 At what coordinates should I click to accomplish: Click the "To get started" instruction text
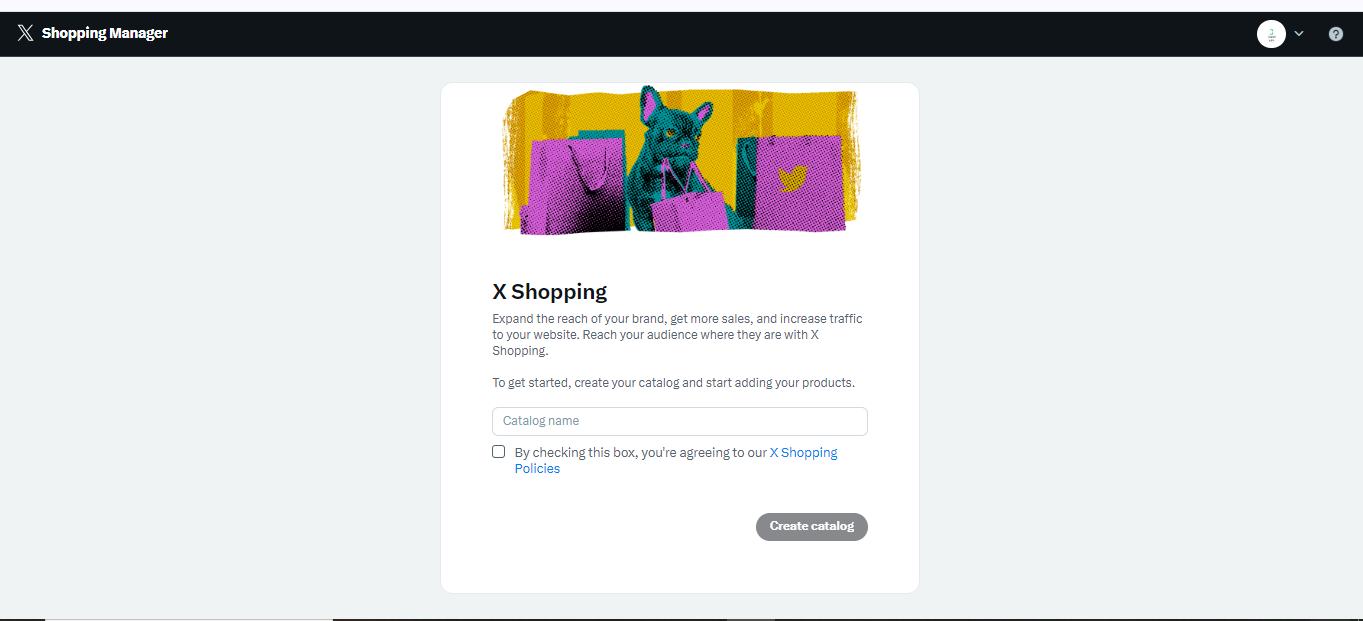tap(673, 383)
